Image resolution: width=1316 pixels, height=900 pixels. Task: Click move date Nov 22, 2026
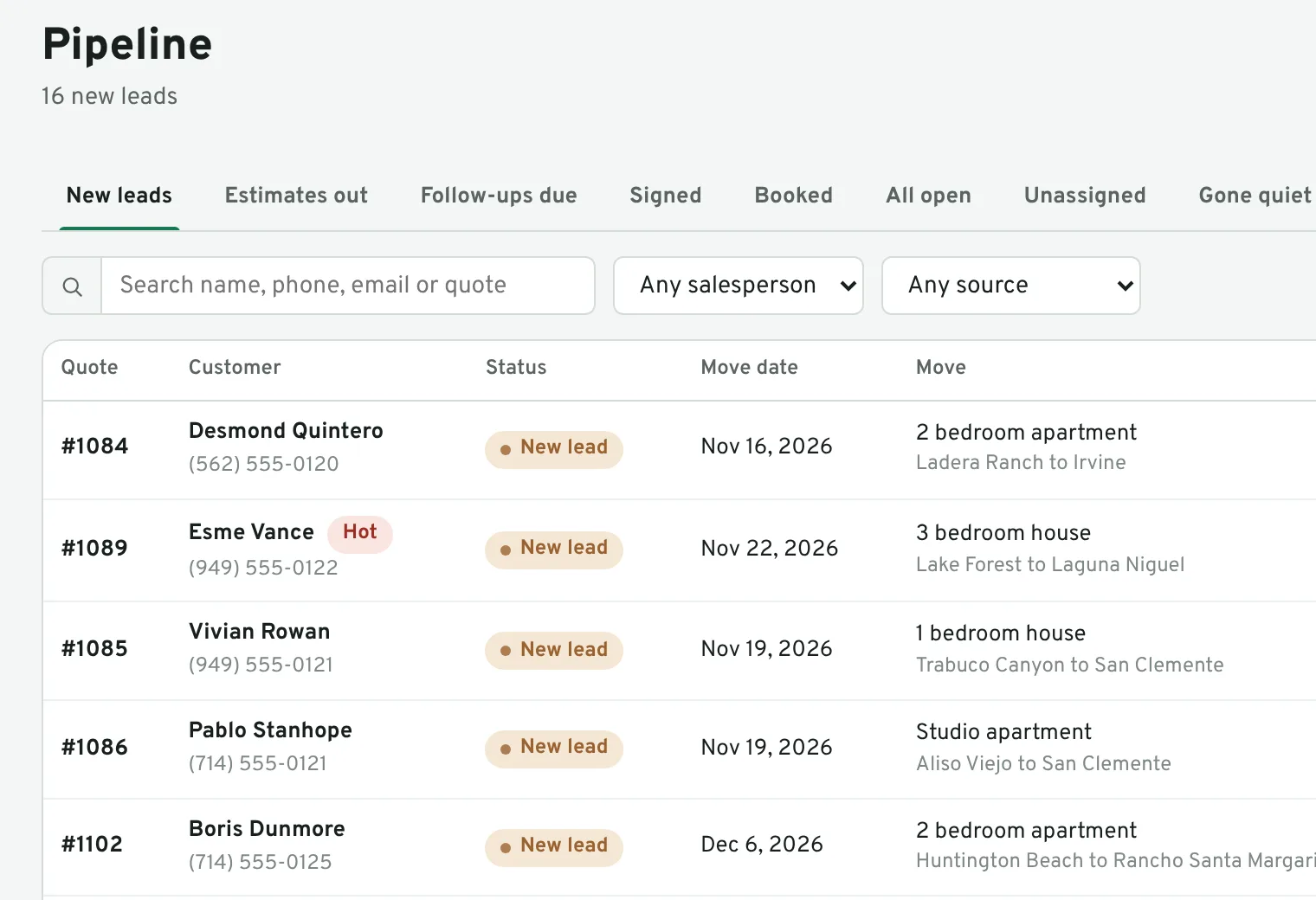click(770, 549)
